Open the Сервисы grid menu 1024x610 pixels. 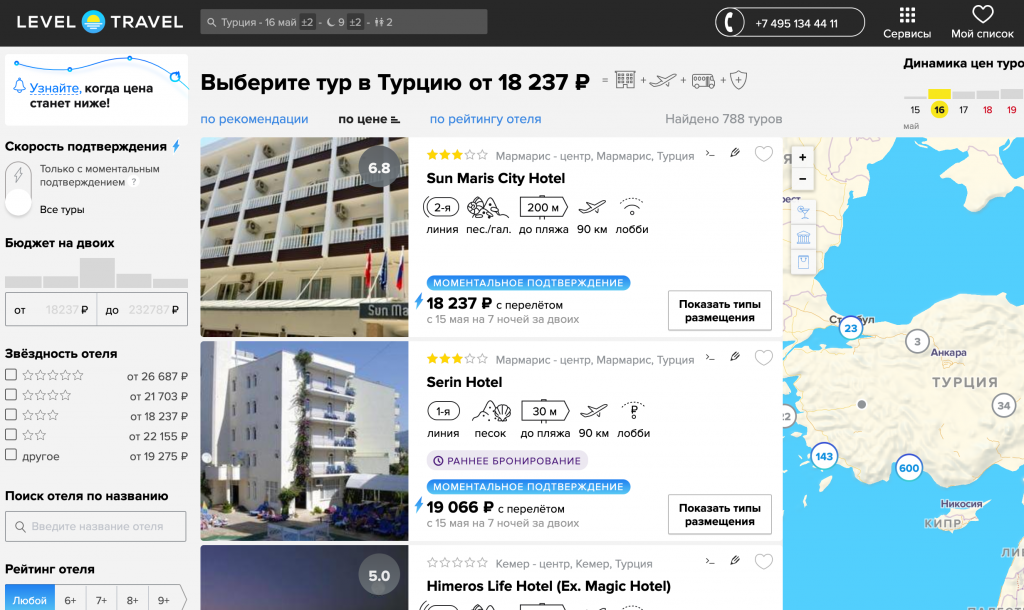tap(906, 22)
